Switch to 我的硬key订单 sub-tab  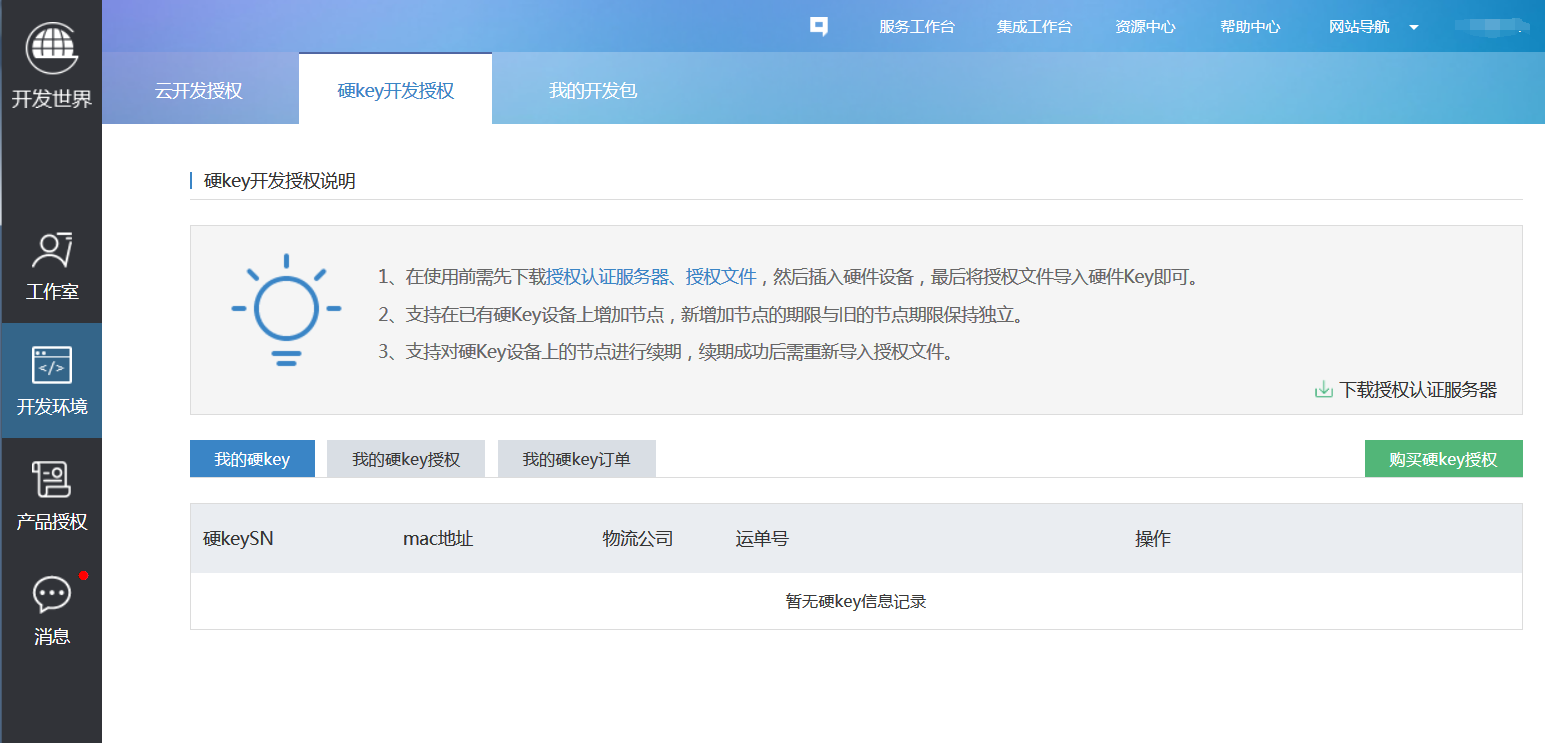point(577,459)
